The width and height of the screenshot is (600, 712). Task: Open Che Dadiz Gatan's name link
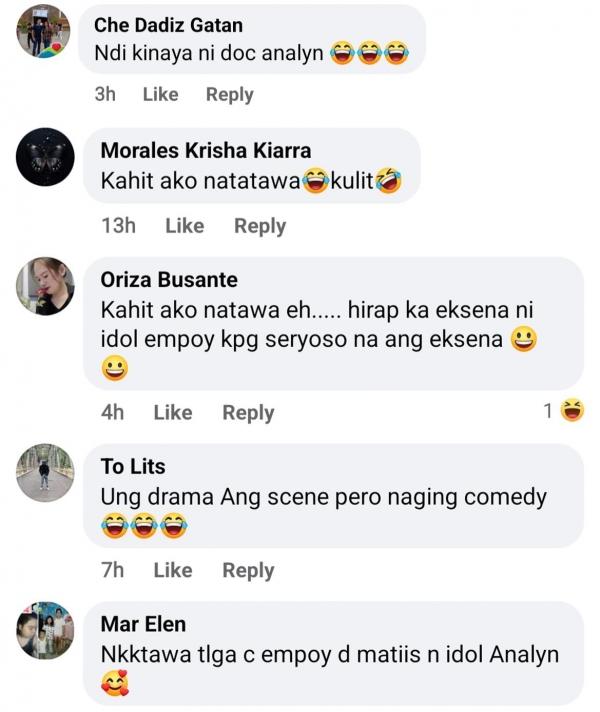coord(168,24)
